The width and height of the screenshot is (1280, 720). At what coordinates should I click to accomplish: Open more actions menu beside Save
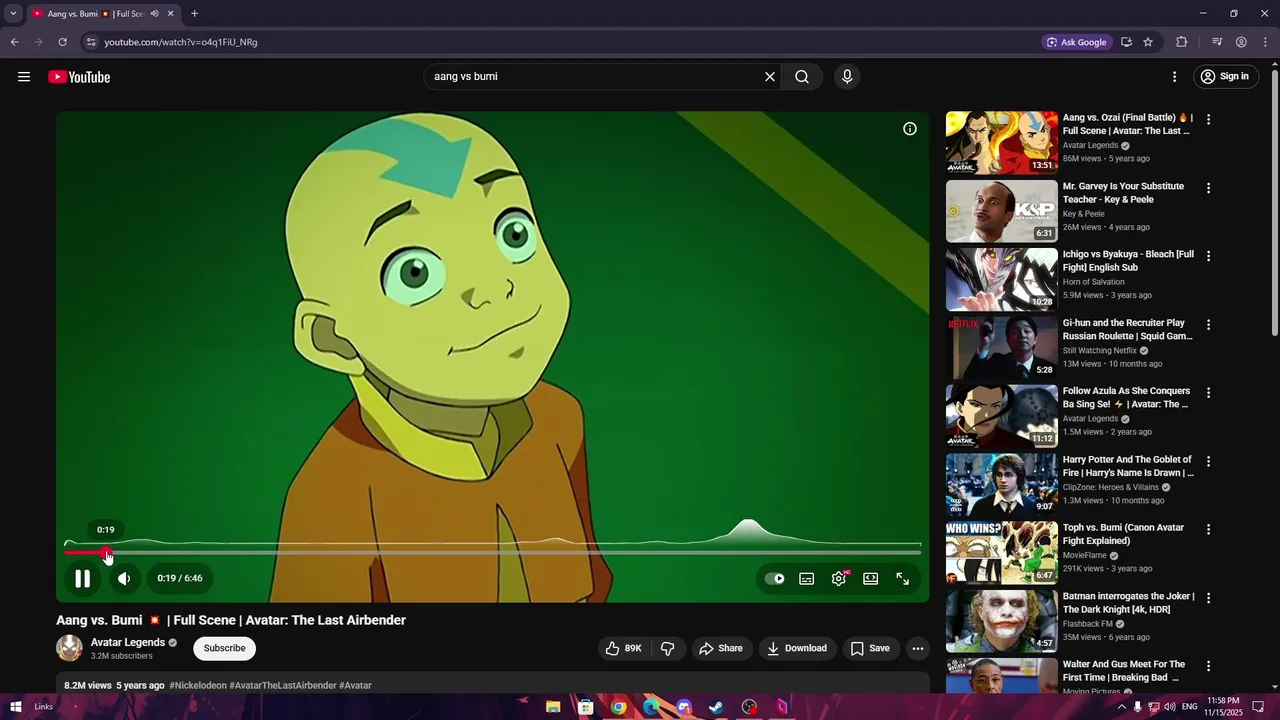pos(917,648)
